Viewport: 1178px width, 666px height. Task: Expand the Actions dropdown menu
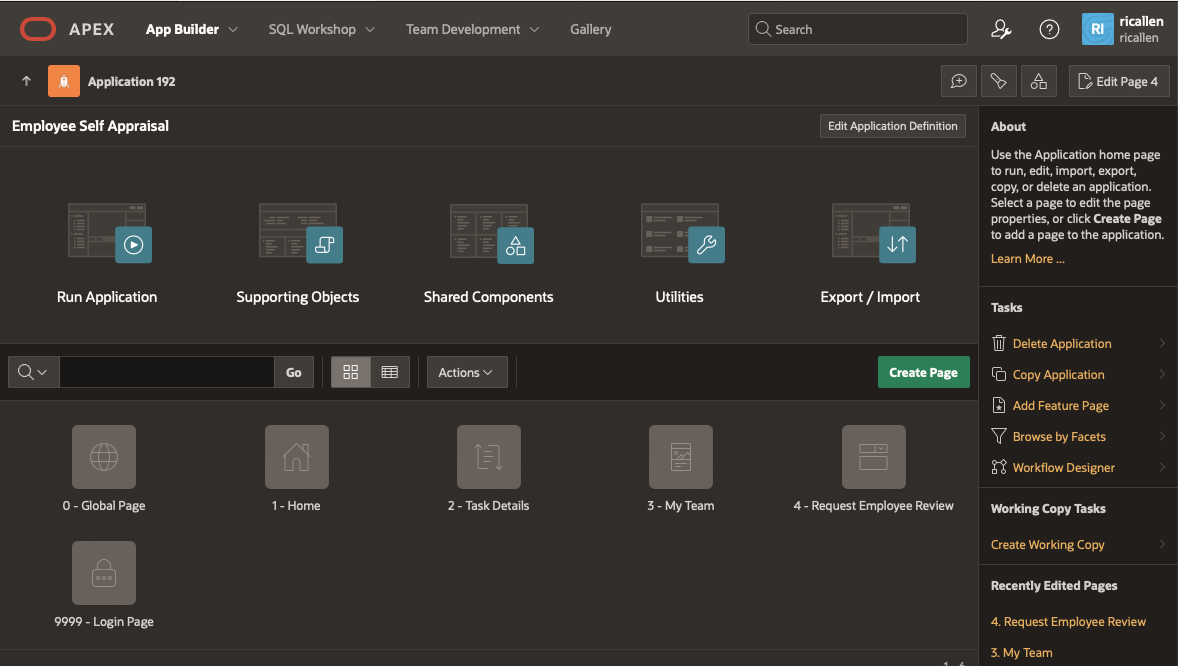[467, 372]
